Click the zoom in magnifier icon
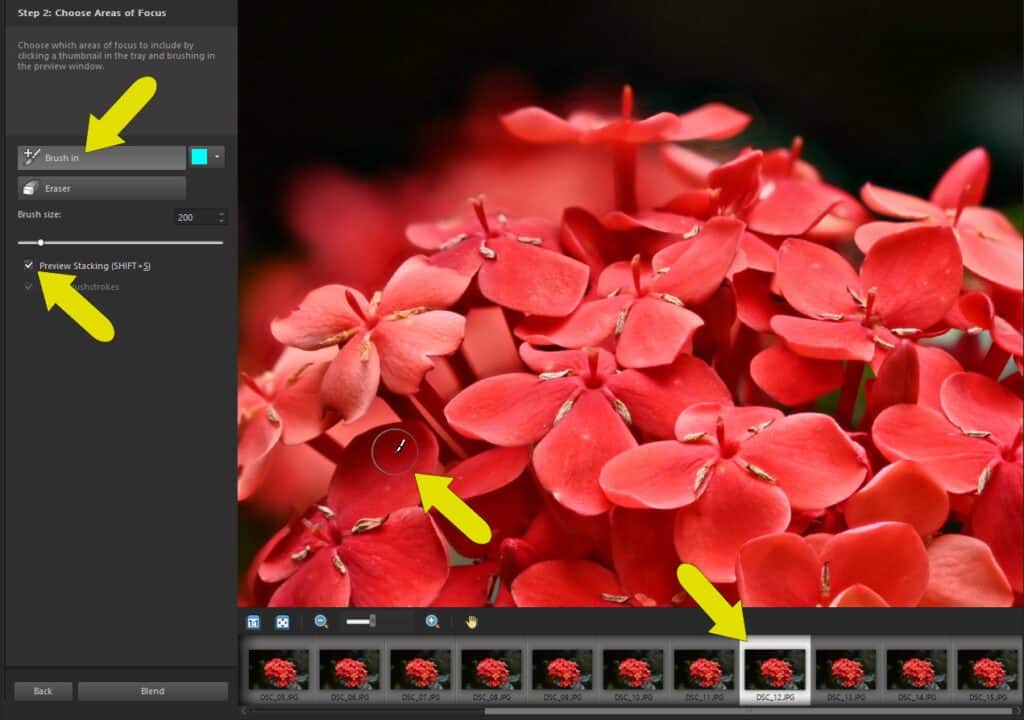Image resolution: width=1024 pixels, height=720 pixels. click(432, 622)
